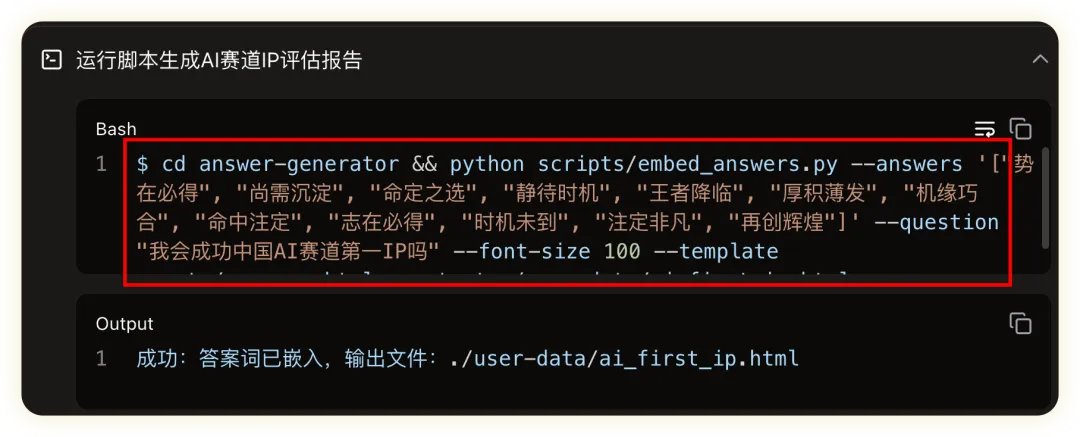The image size is (1080, 437).
Task: Click the terminal icon in the header
Action: (x=51, y=60)
